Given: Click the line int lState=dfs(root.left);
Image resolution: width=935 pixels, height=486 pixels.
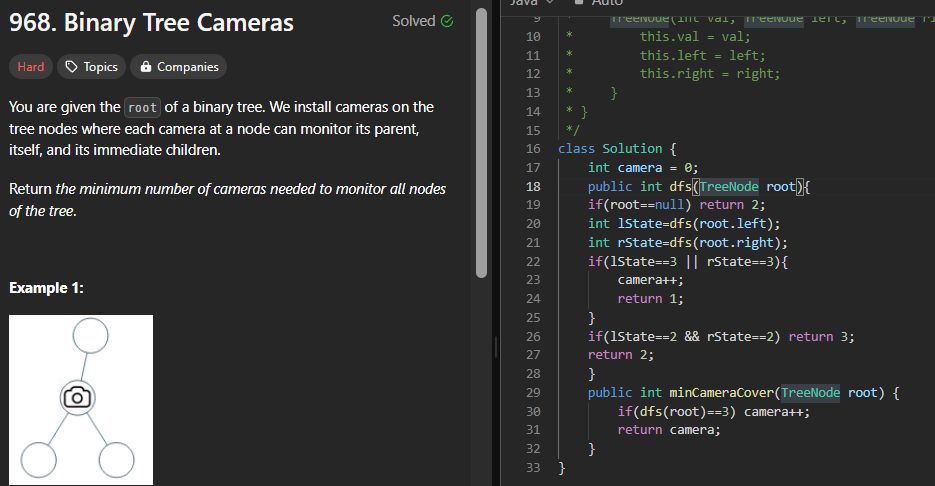Looking at the screenshot, I should pyautogui.click(x=684, y=224).
